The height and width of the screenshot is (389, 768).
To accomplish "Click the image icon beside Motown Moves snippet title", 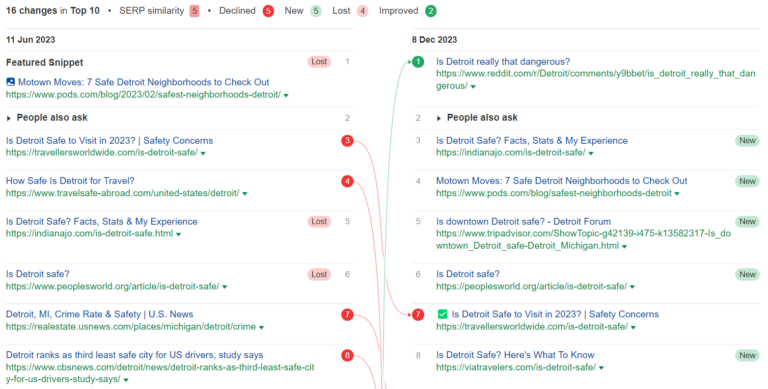I will pos(10,82).
